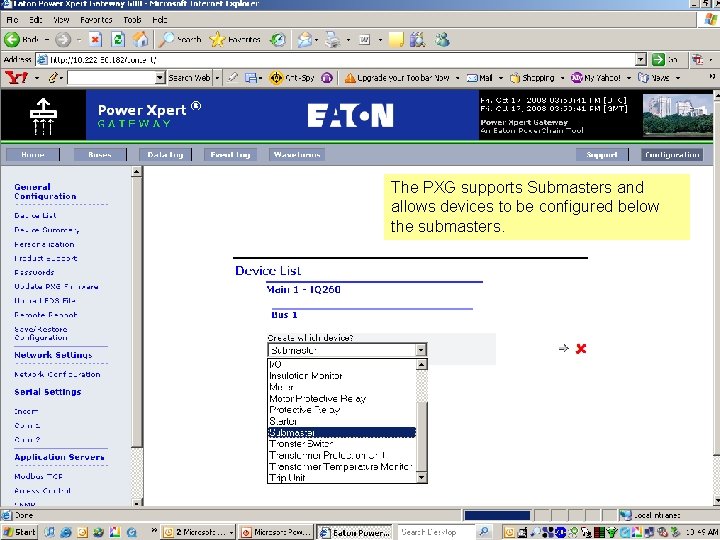
Task: Expand Search Web dropdown arrow
Action: click(x=217, y=78)
